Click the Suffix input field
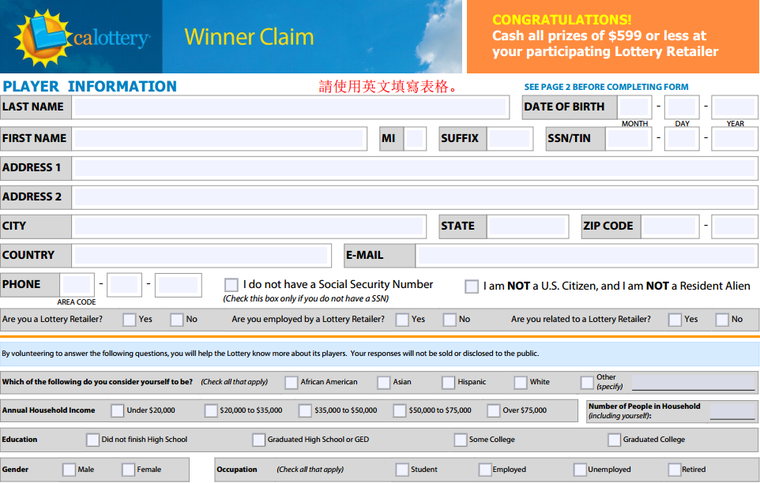 point(509,139)
